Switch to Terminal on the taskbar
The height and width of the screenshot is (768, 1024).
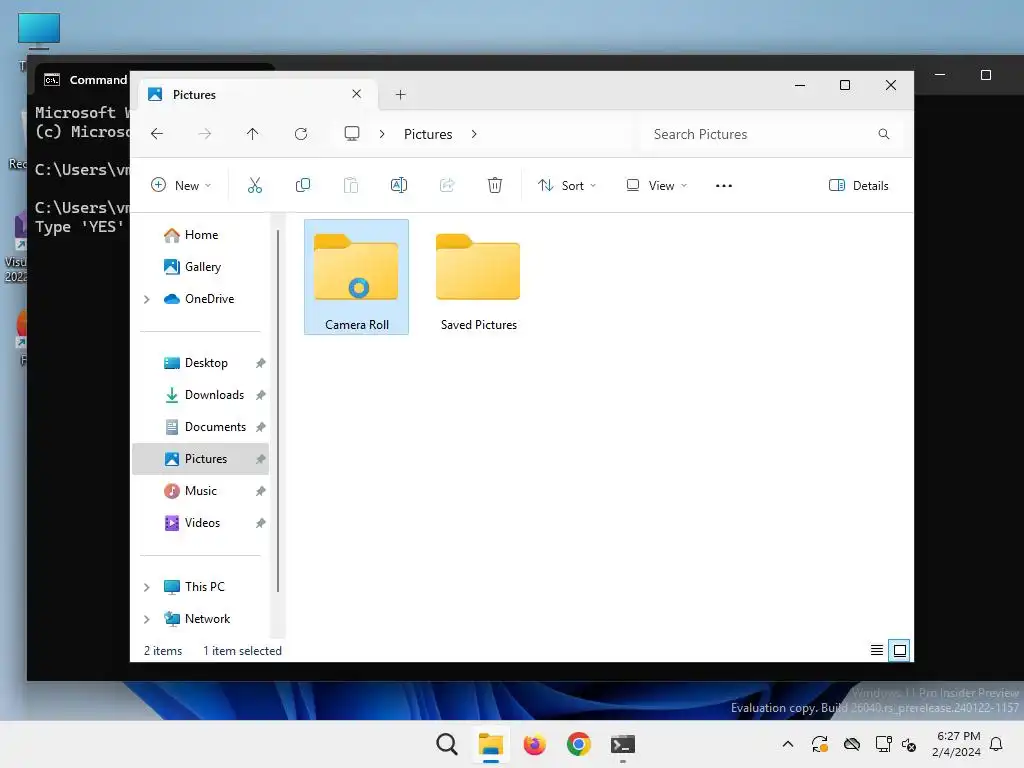click(x=622, y=744)
